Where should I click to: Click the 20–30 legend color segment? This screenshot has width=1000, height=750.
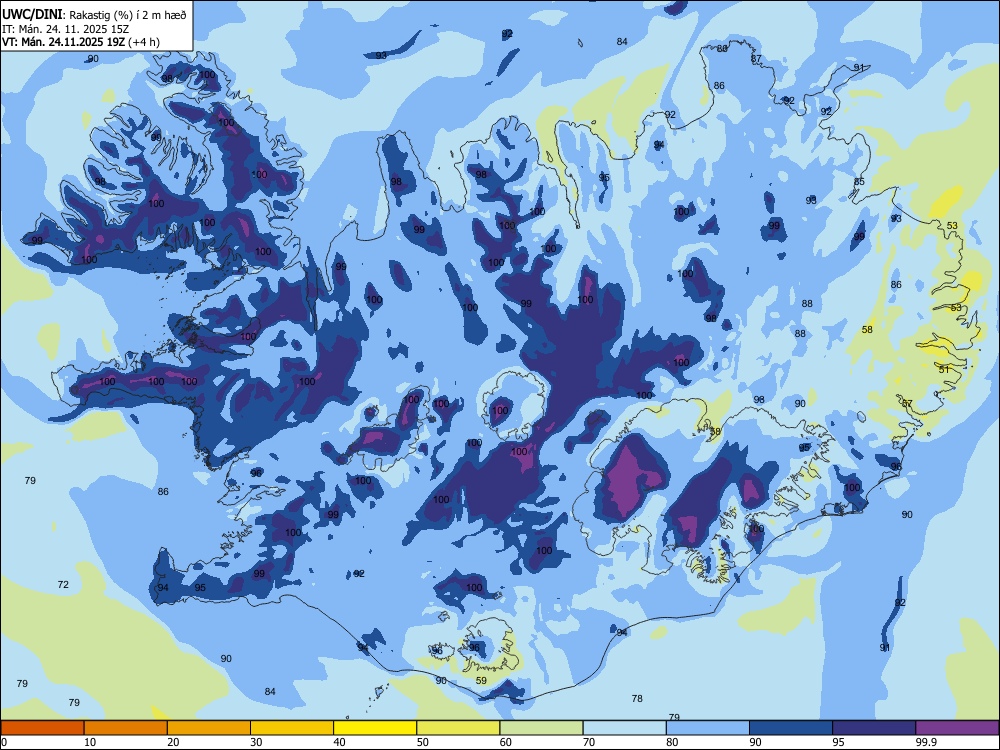(x=209, y=728)
